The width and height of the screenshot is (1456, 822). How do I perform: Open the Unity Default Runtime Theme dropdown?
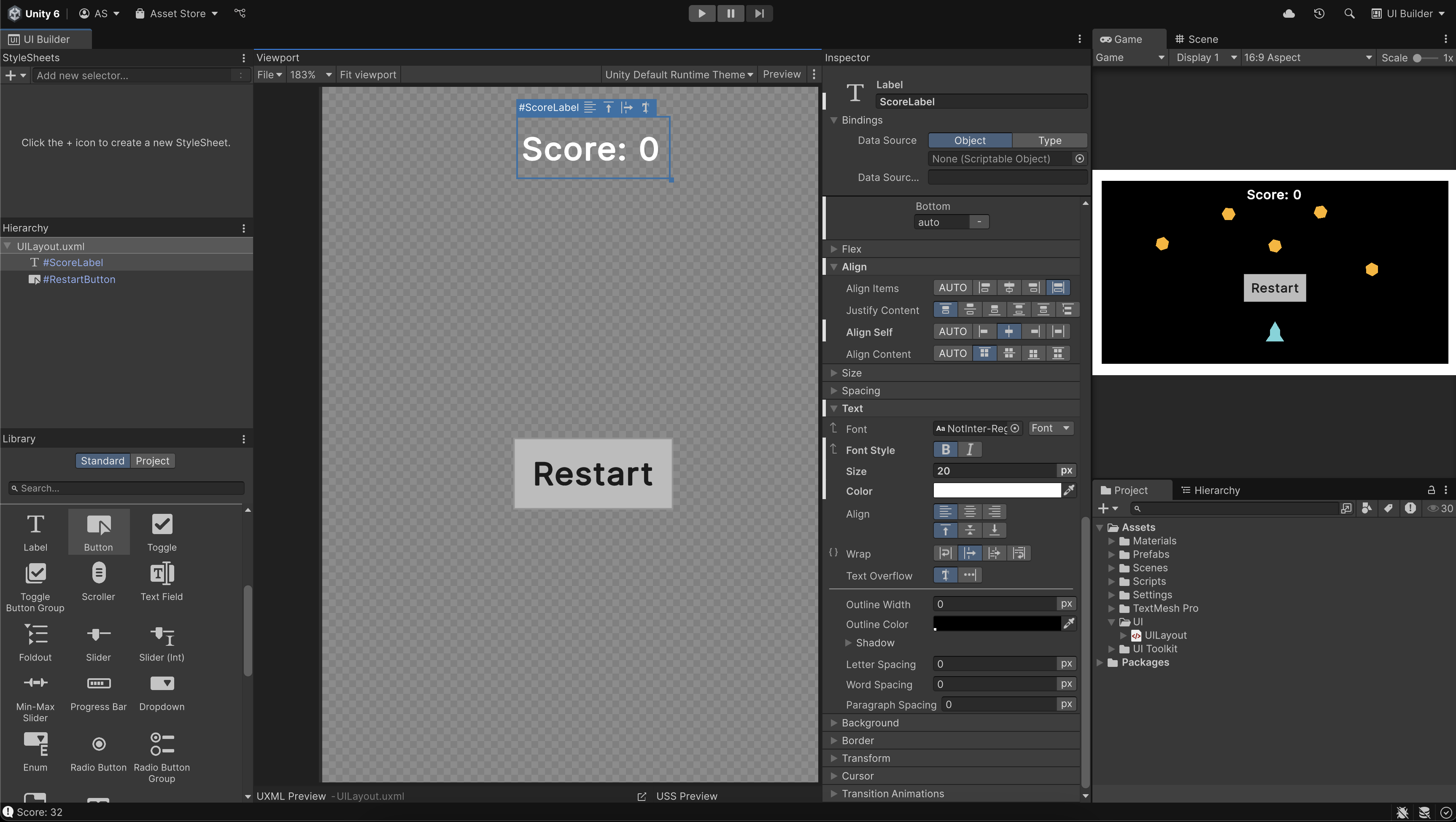pos(678,75)
